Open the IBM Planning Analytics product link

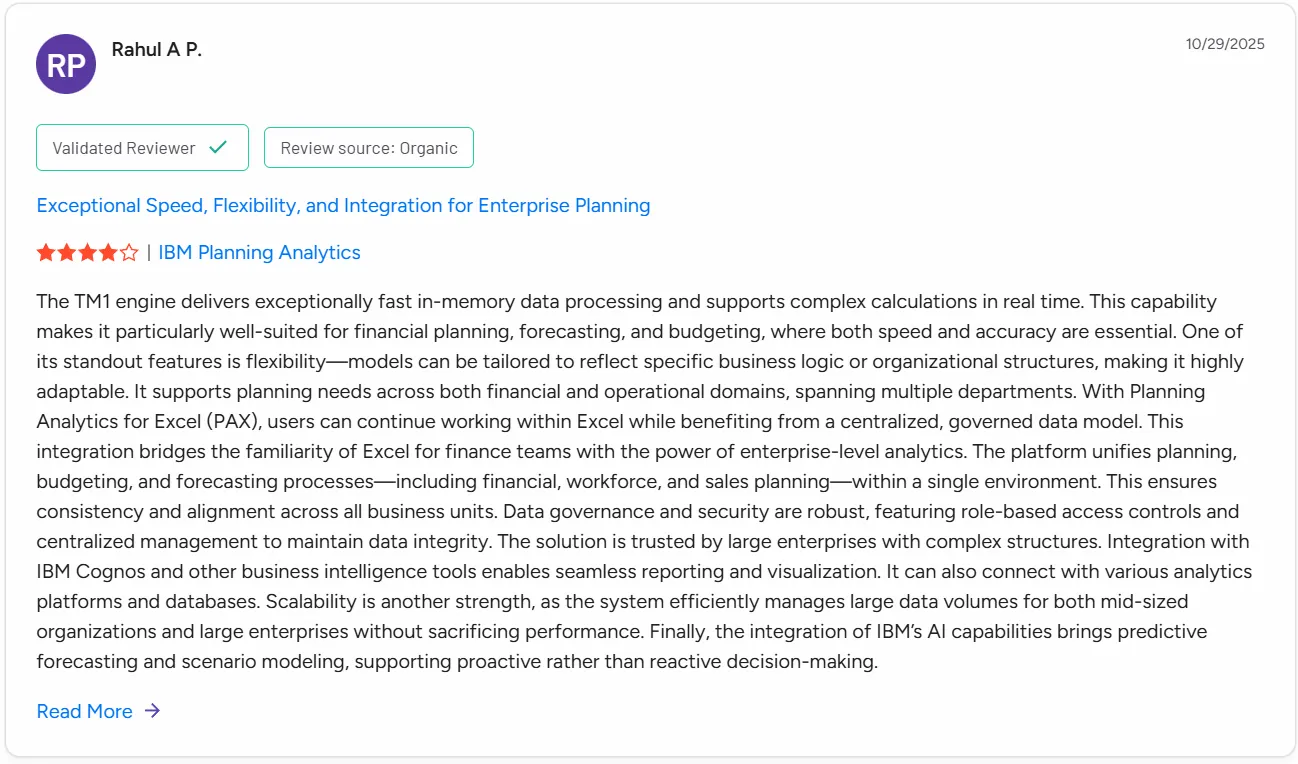pyautogui.click(x=259, y=252)
